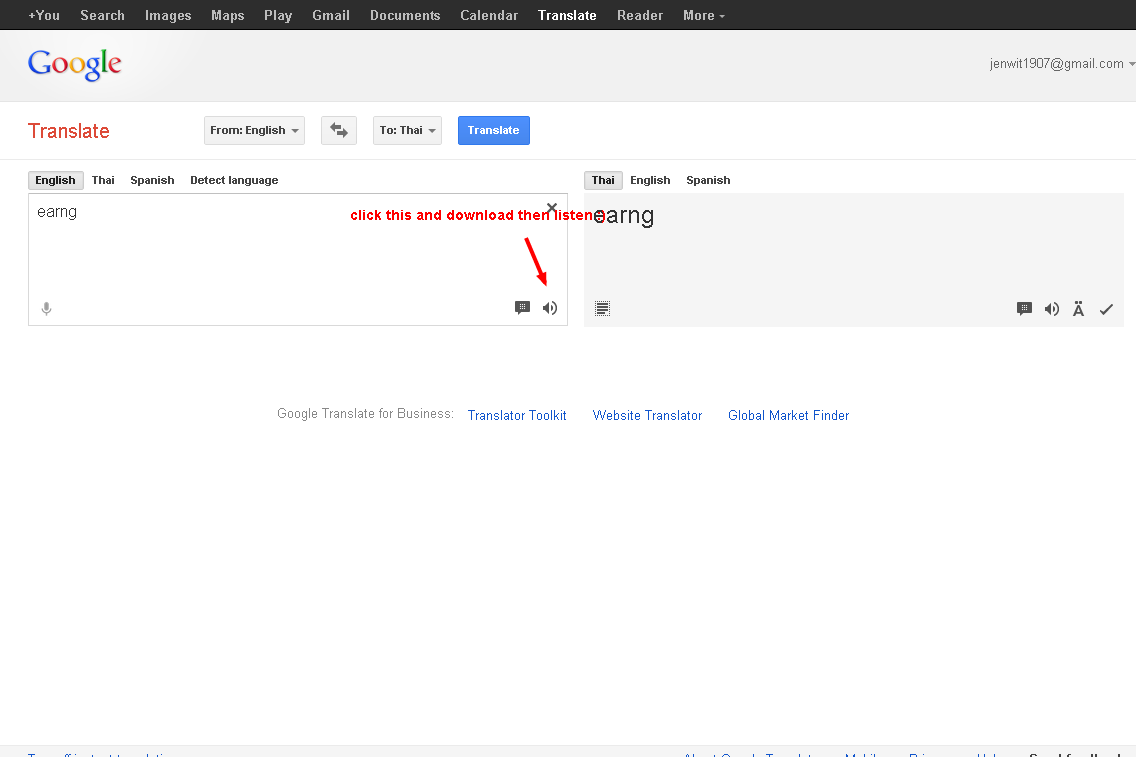The width and height of the screenshot is (1136, 757).
Task: Click the Google Translate for Business label
Action: tap(365, 414)
